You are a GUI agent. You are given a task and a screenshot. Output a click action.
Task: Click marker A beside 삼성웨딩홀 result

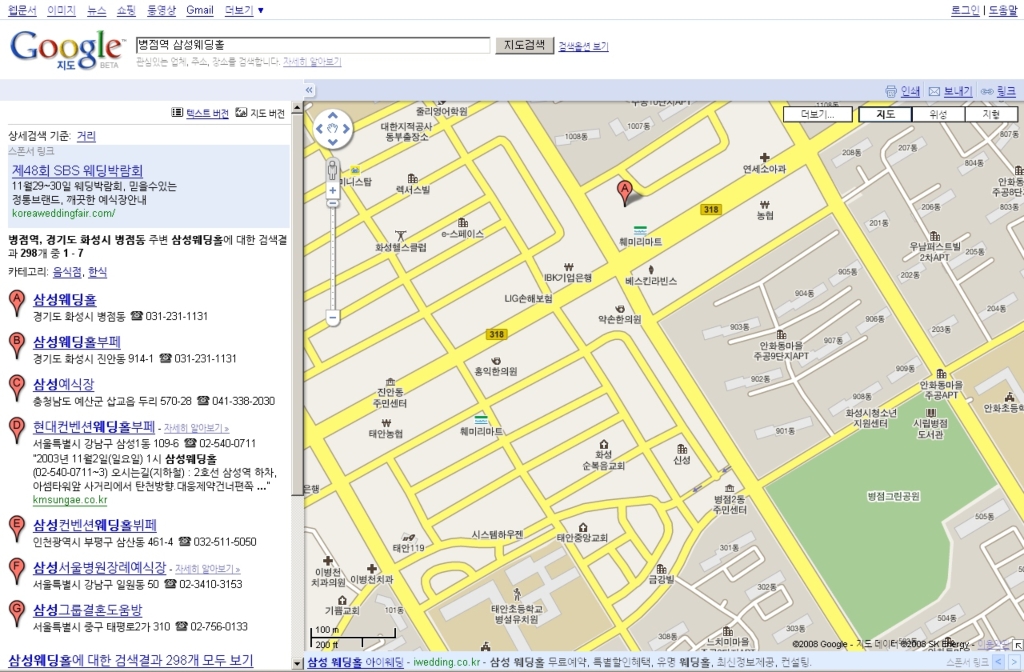[17, 304]
